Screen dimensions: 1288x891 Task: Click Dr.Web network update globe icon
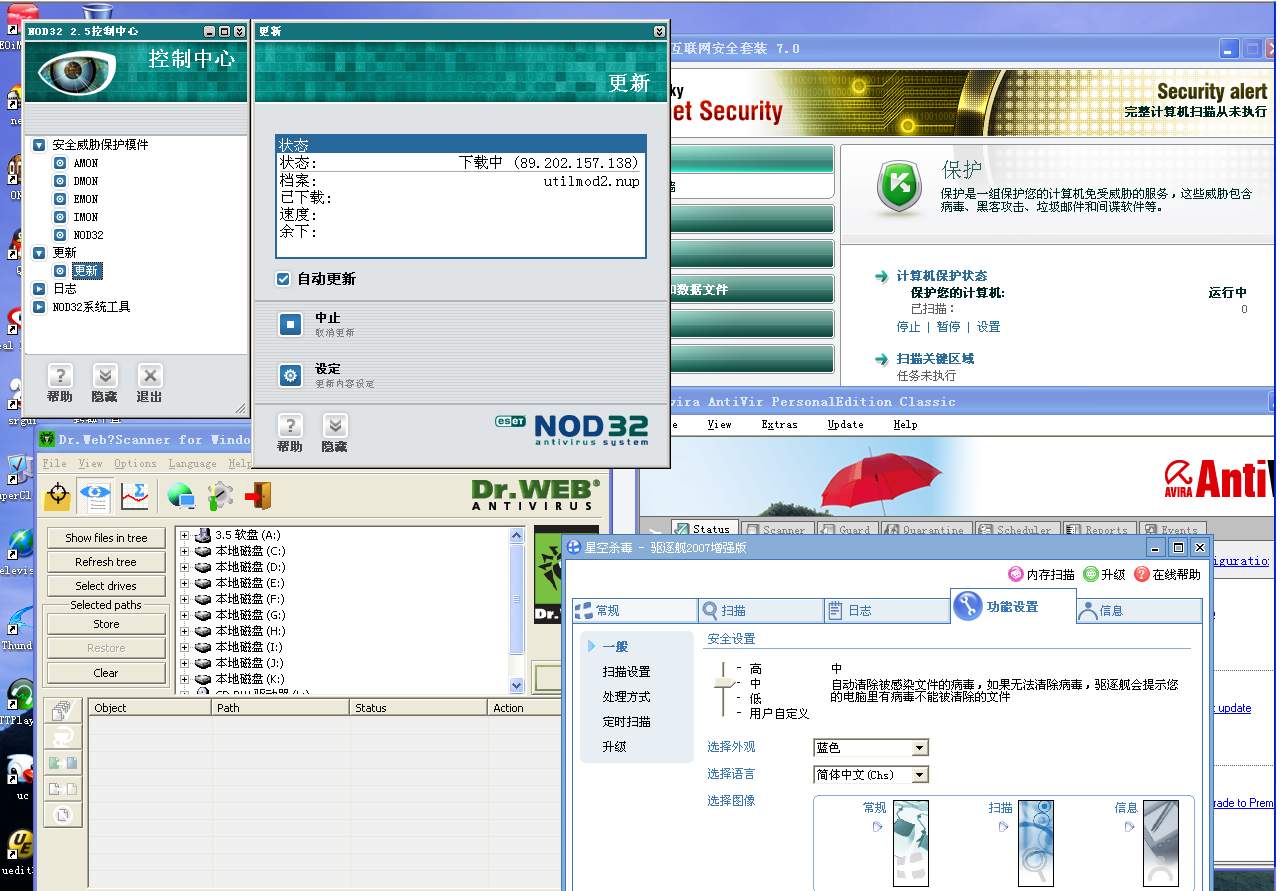pos(181,494)
